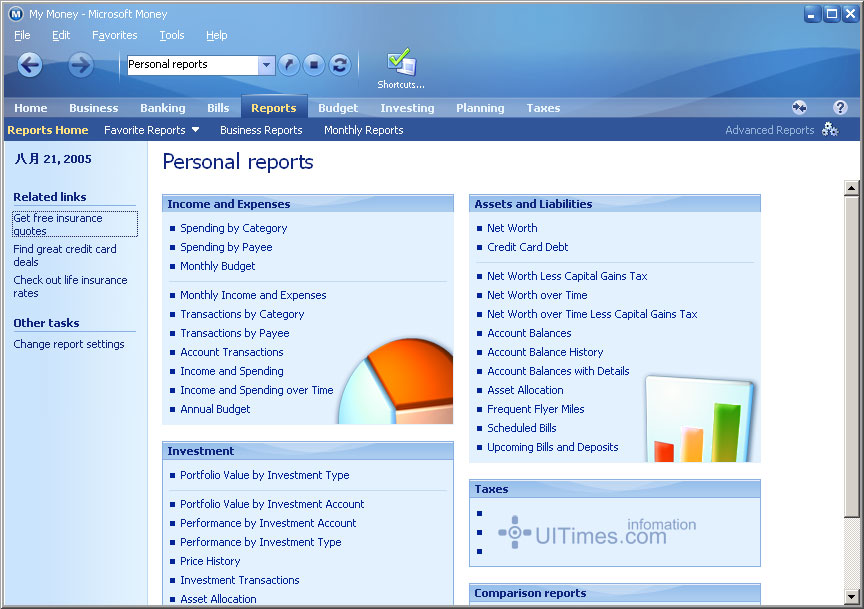Image resolution: width=864 pixels, height=609 pixels.
Task: Open the Edit menu
Action: (x=61, y=35)
